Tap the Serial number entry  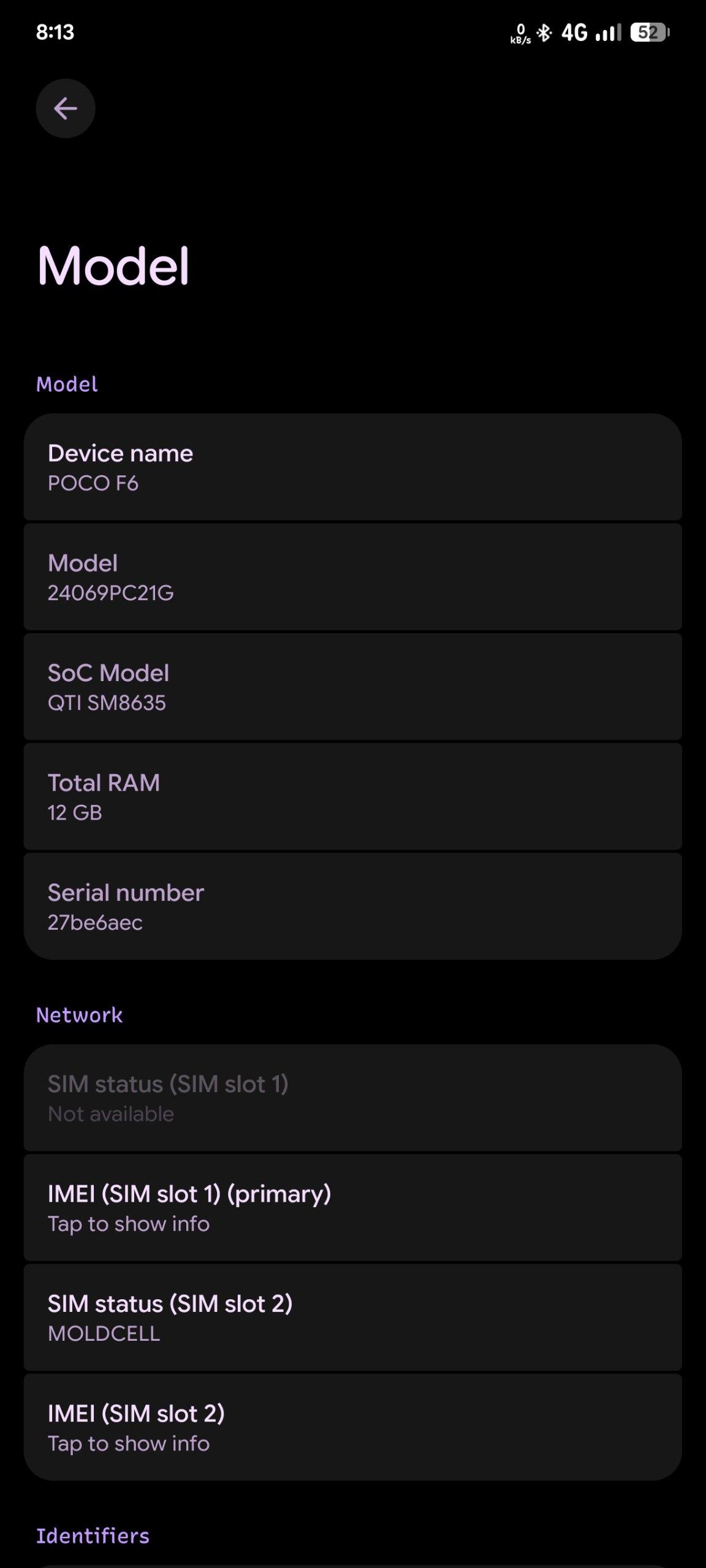(x=352, y=907)
